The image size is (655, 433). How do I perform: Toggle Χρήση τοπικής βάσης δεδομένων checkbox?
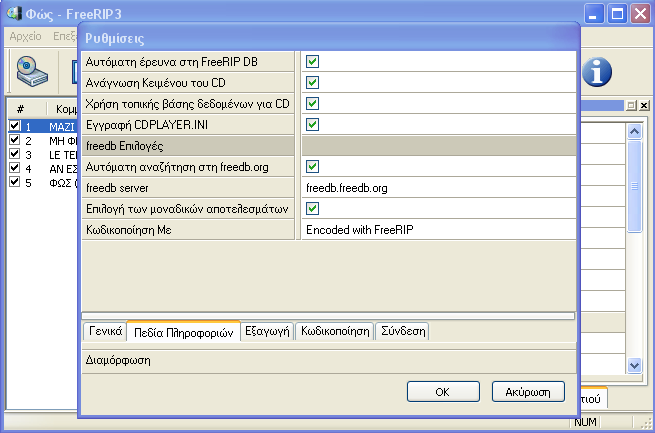click(x=312, y=103)
